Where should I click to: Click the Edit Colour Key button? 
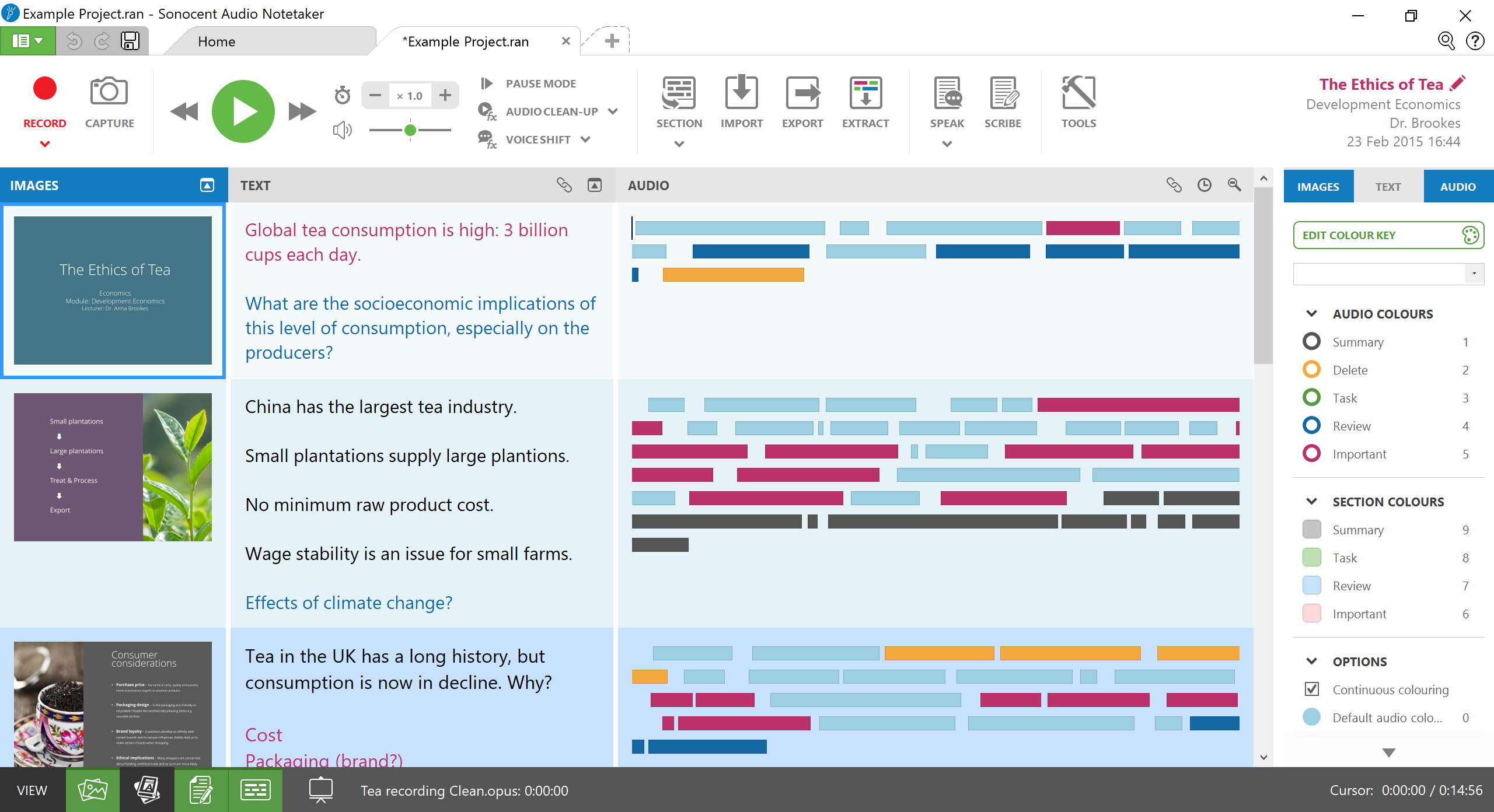tap(1388, 235)
